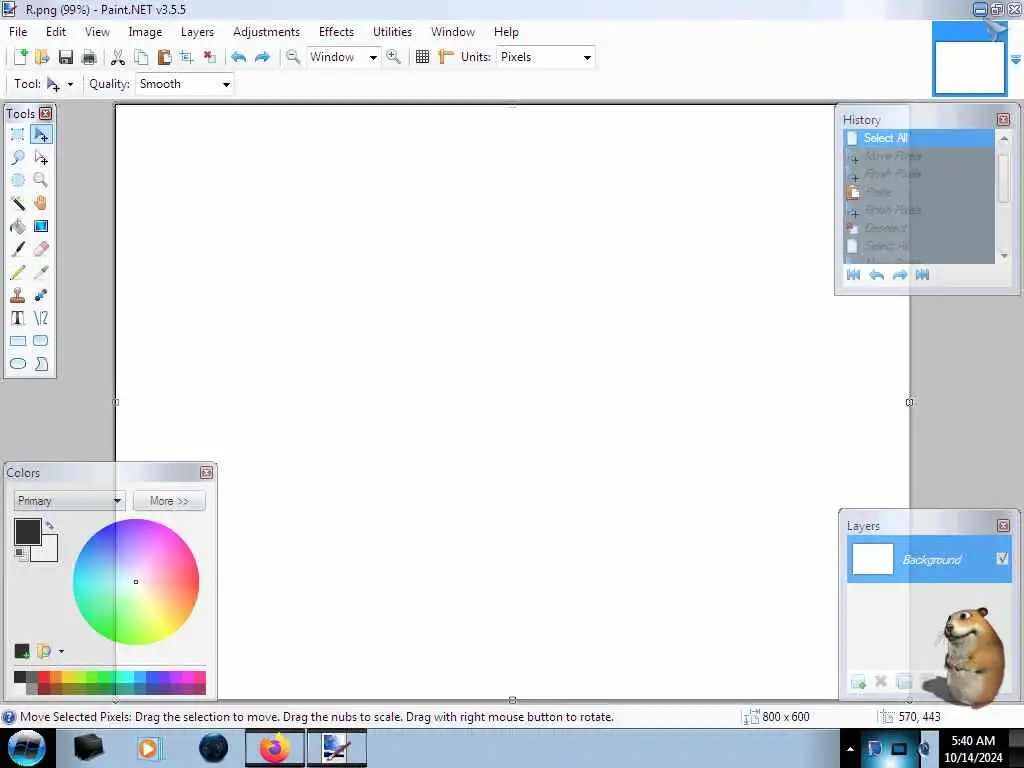Click the Paste clipboard toolbar icon

tap(164, 57)
